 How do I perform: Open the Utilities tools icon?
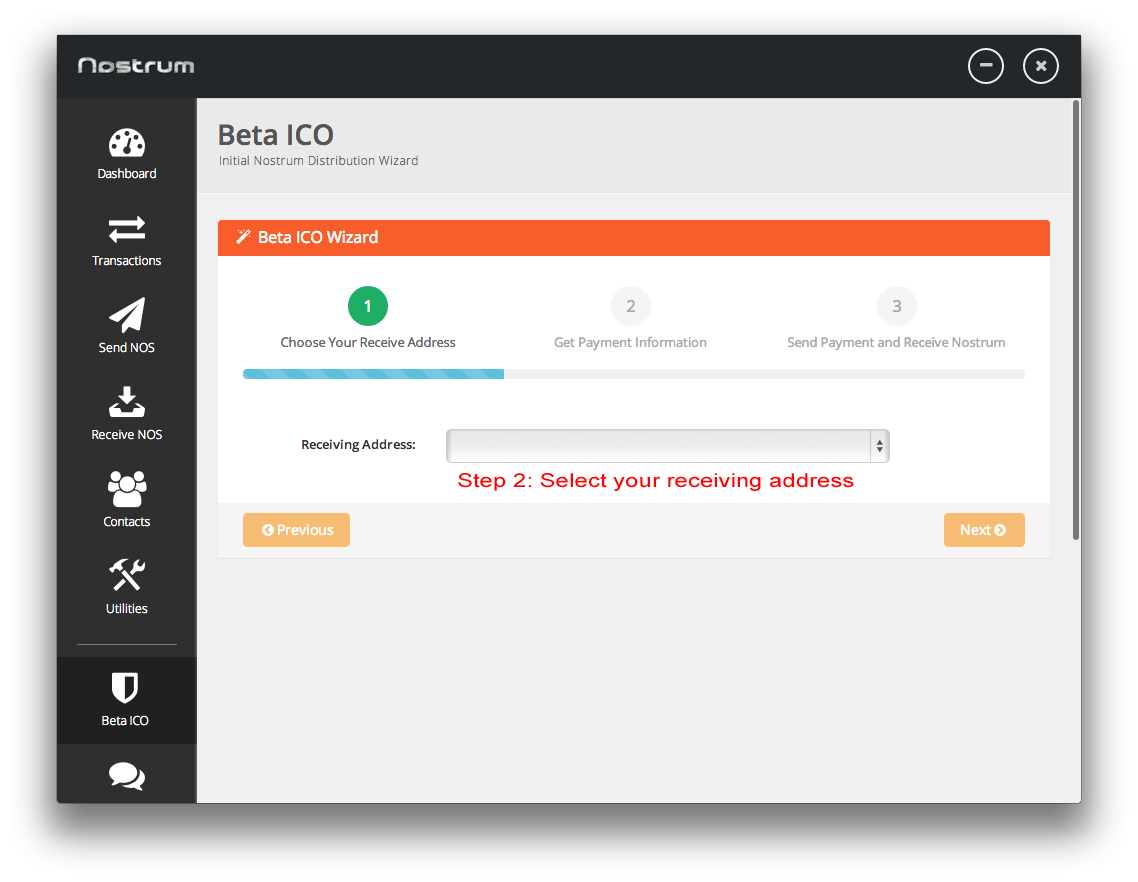[127, 575]
